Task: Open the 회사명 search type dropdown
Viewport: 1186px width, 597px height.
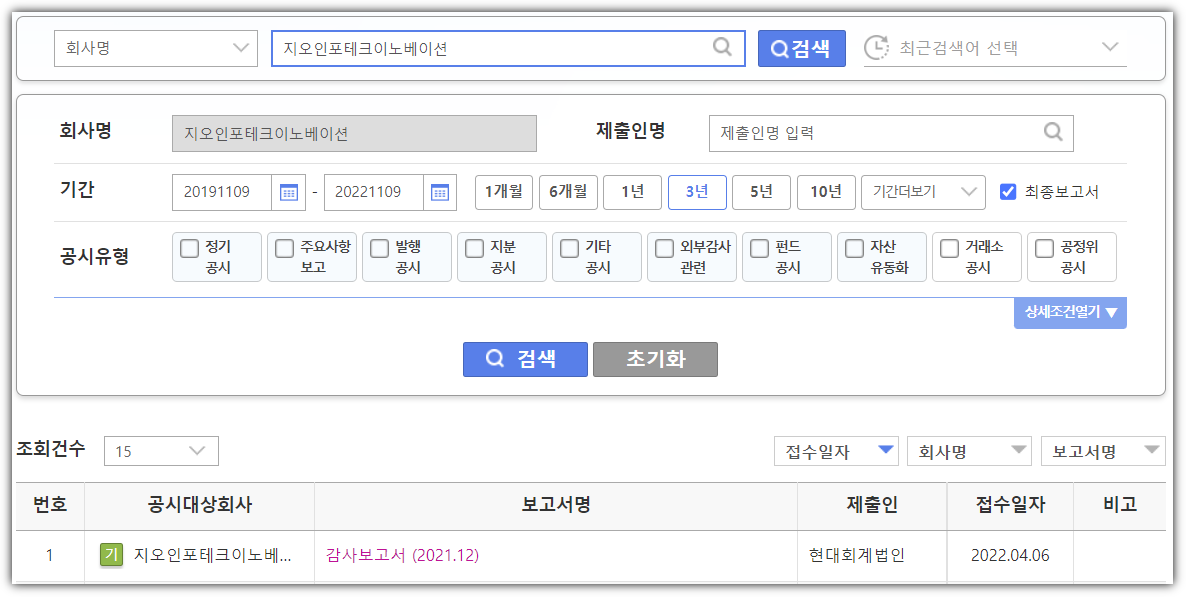Action: pyautogui.click(x=156, y=48)
